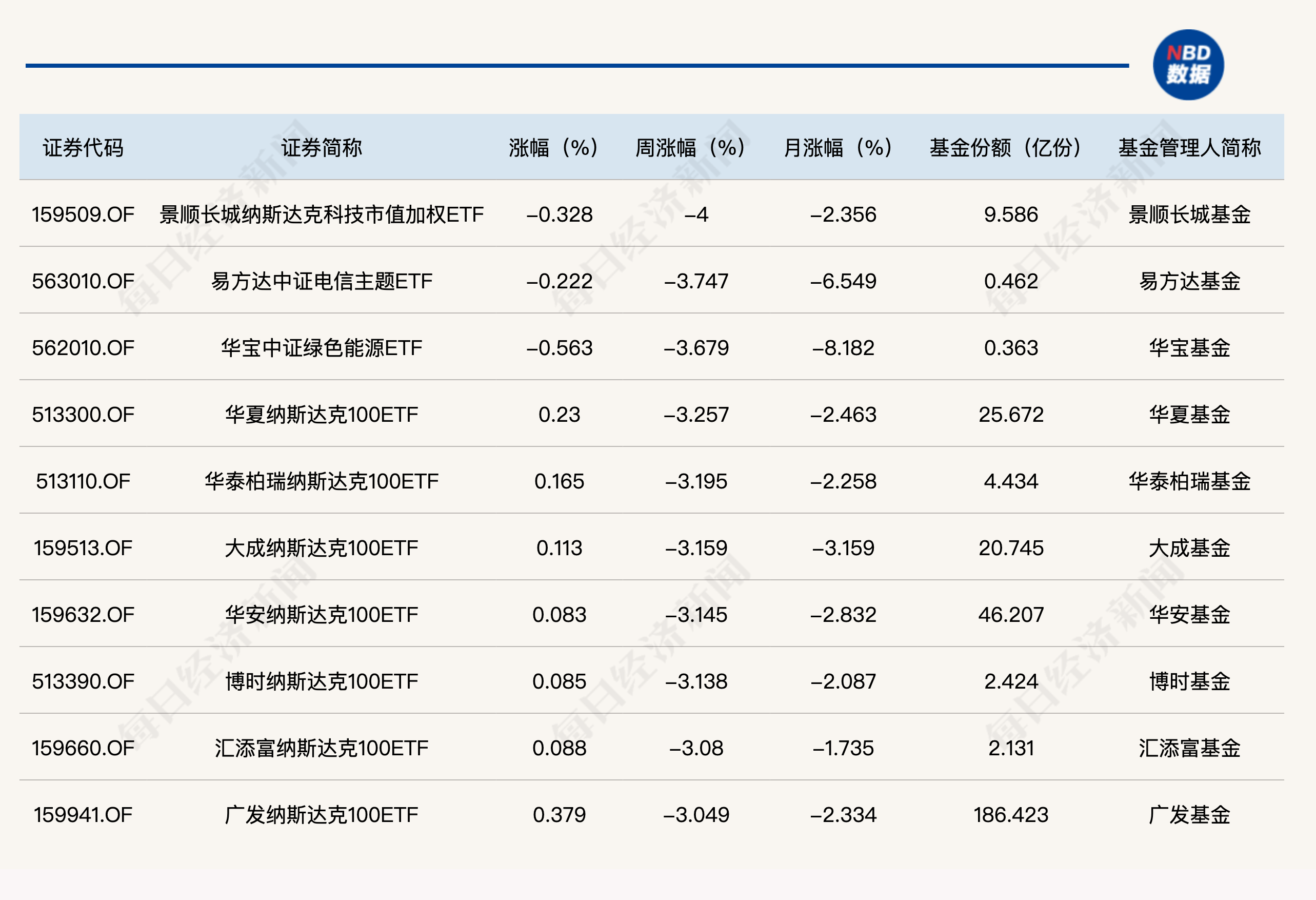Open 华泰柏瑞纳斯达克100ETF entry

point(321,481)
